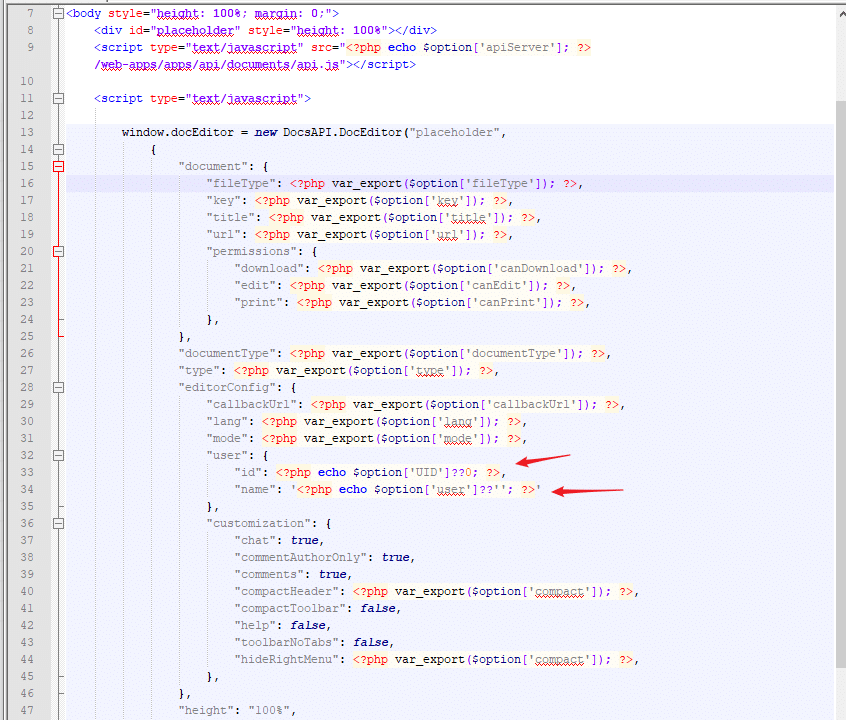This screenshot has width=846, height=720.
Task: Collapse the body tag fold on line 7
Action: click(x=58, y=14)
